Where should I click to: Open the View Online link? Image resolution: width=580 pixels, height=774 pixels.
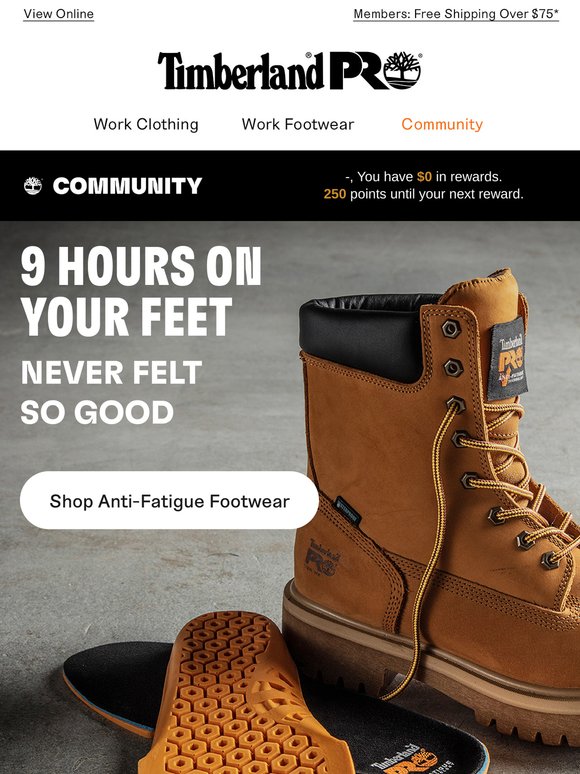59,14
